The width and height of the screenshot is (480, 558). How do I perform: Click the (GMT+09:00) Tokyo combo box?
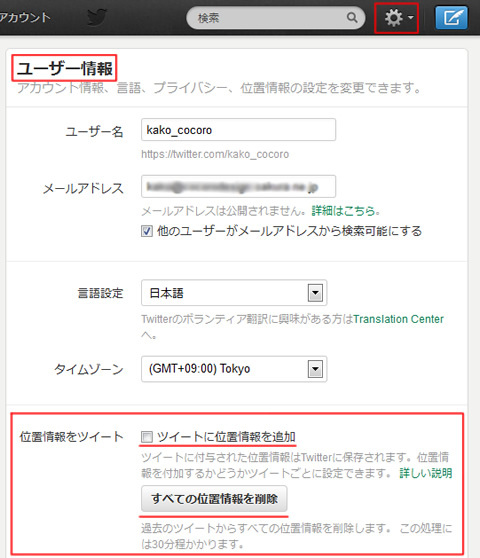pyautogui.click(x=234, y=369)
